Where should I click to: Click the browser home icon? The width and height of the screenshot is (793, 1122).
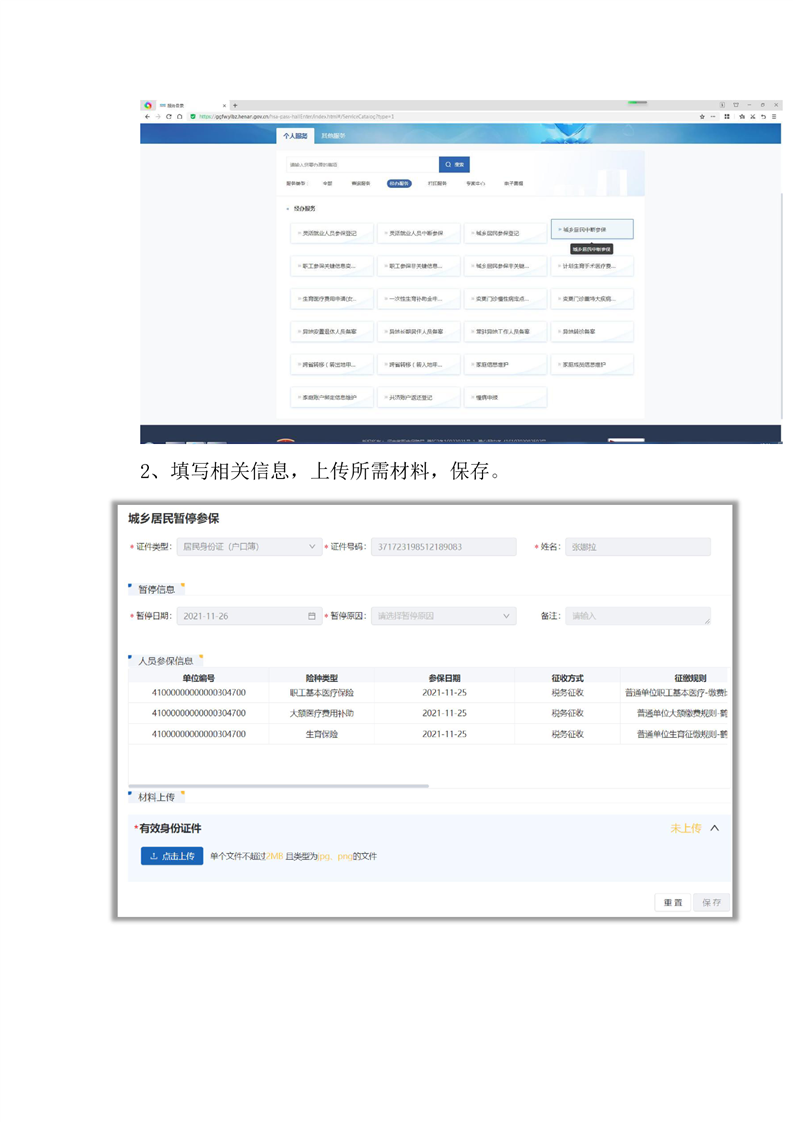[x=179, y=117]
